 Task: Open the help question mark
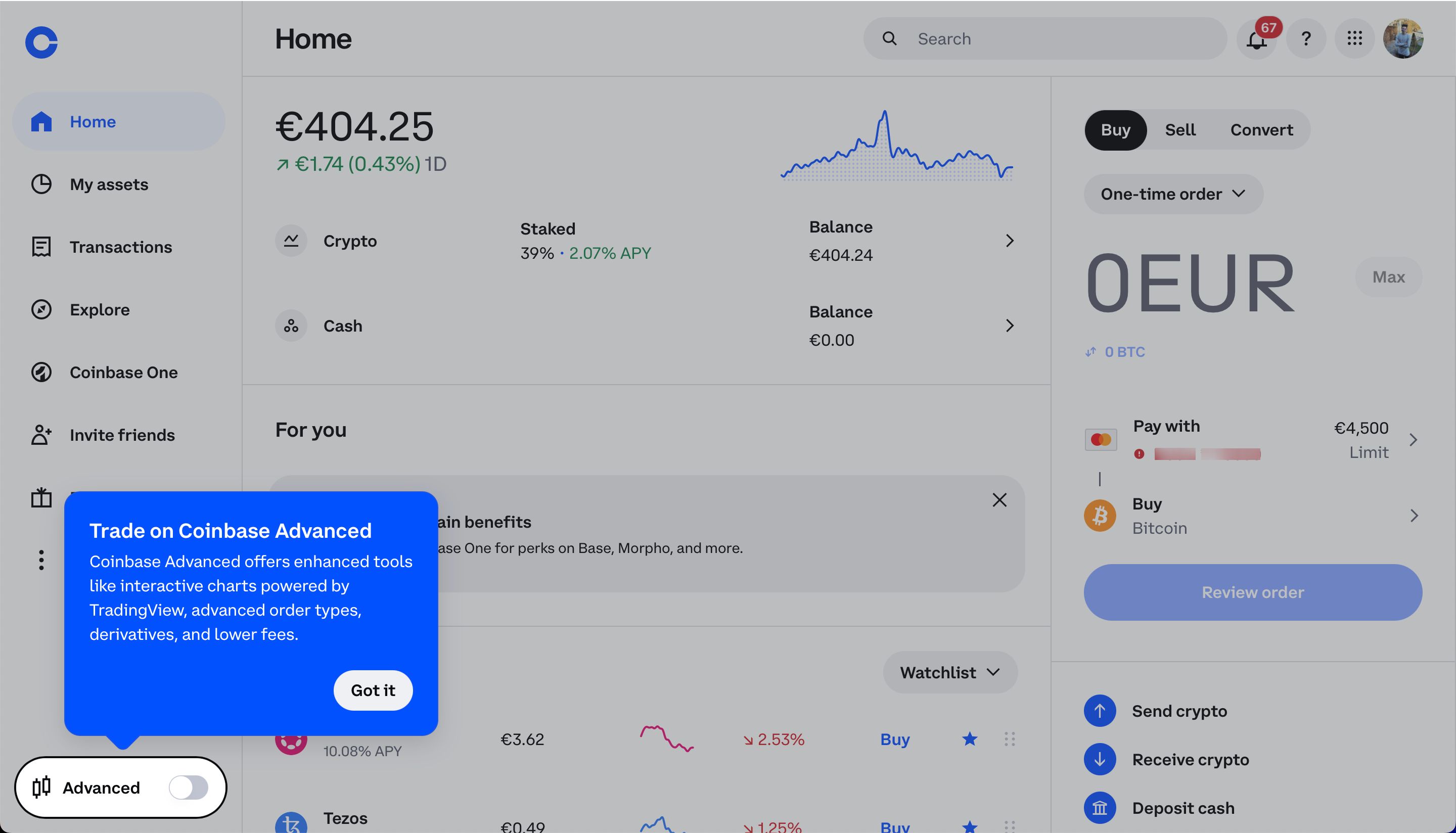[x=1305, y=38]
